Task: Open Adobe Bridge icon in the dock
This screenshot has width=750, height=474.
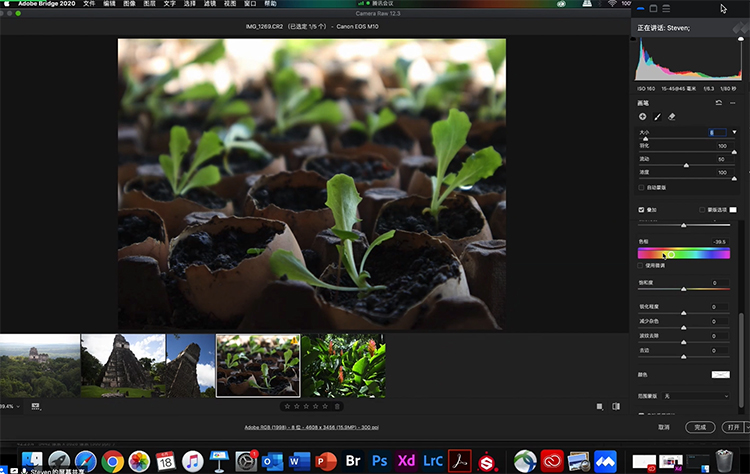Action: tap(354, 461)
